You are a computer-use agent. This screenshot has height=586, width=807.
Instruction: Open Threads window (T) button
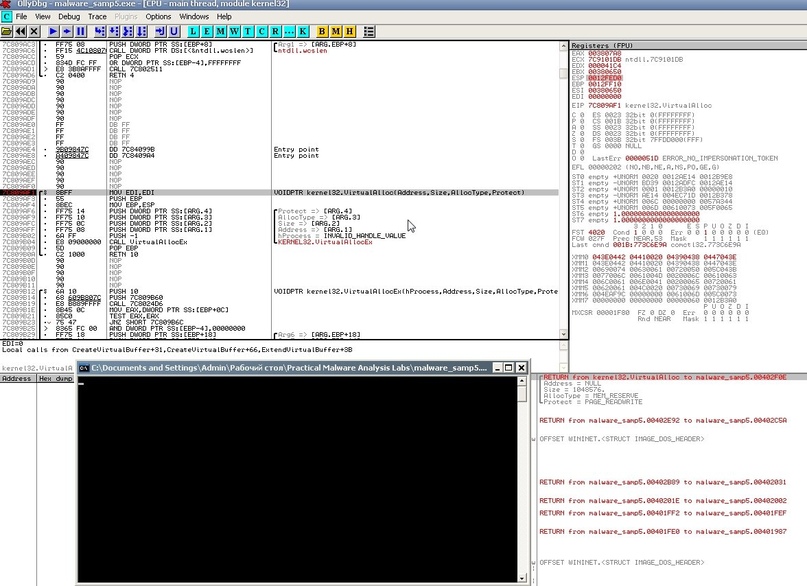coord(248,32)
